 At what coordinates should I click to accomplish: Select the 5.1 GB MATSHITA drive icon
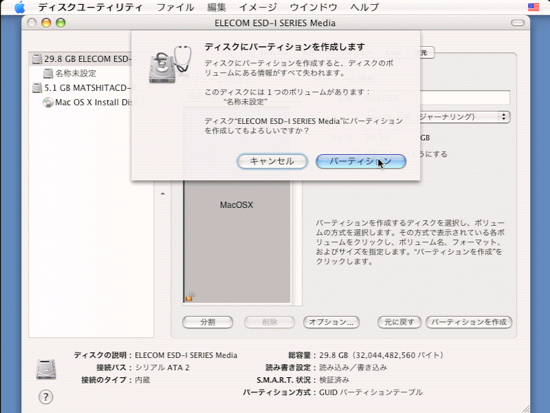pyautogui.click(x=37, y=88)
